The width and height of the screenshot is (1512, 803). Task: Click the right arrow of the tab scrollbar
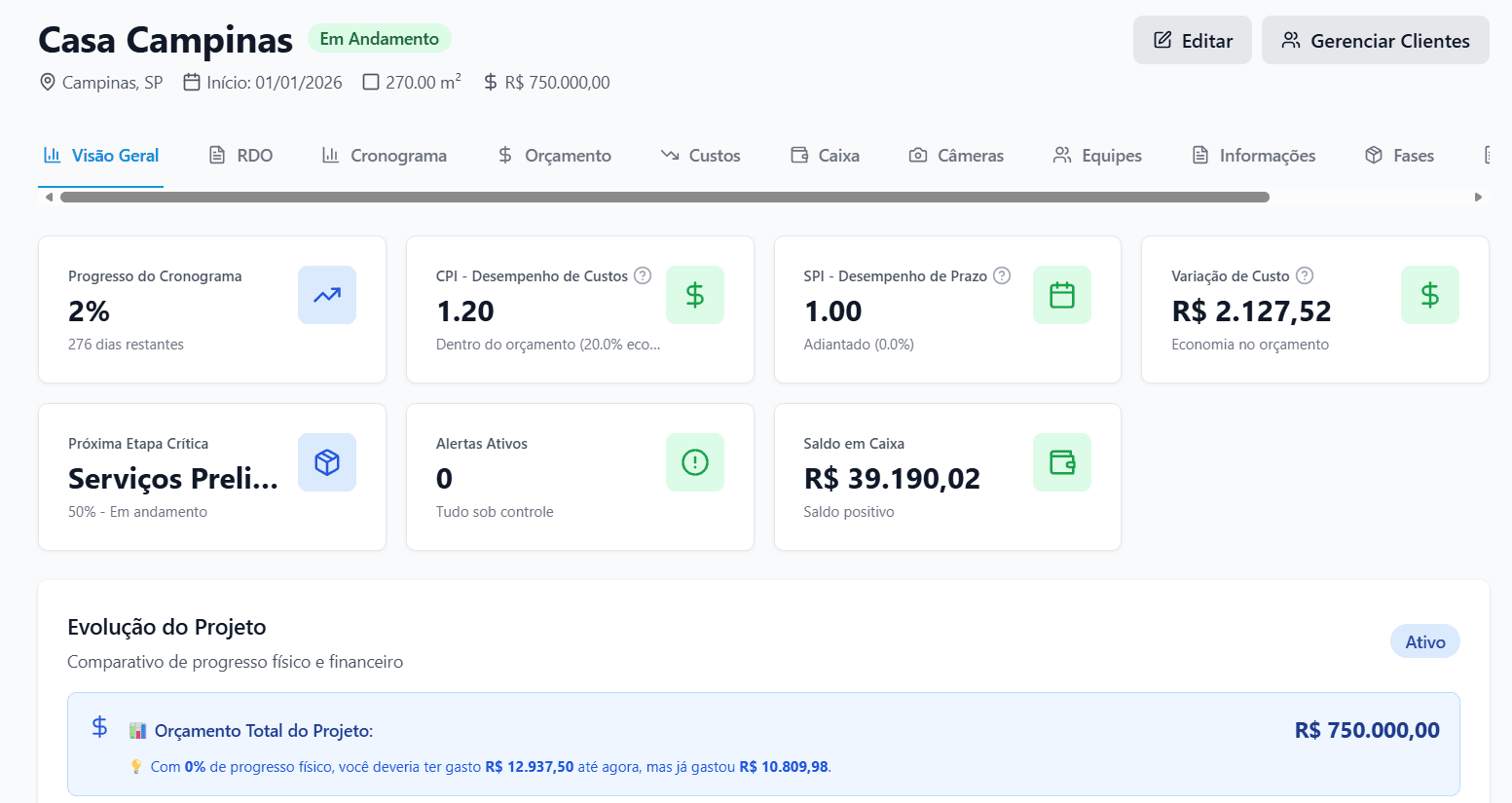[x=1478, y=196]
